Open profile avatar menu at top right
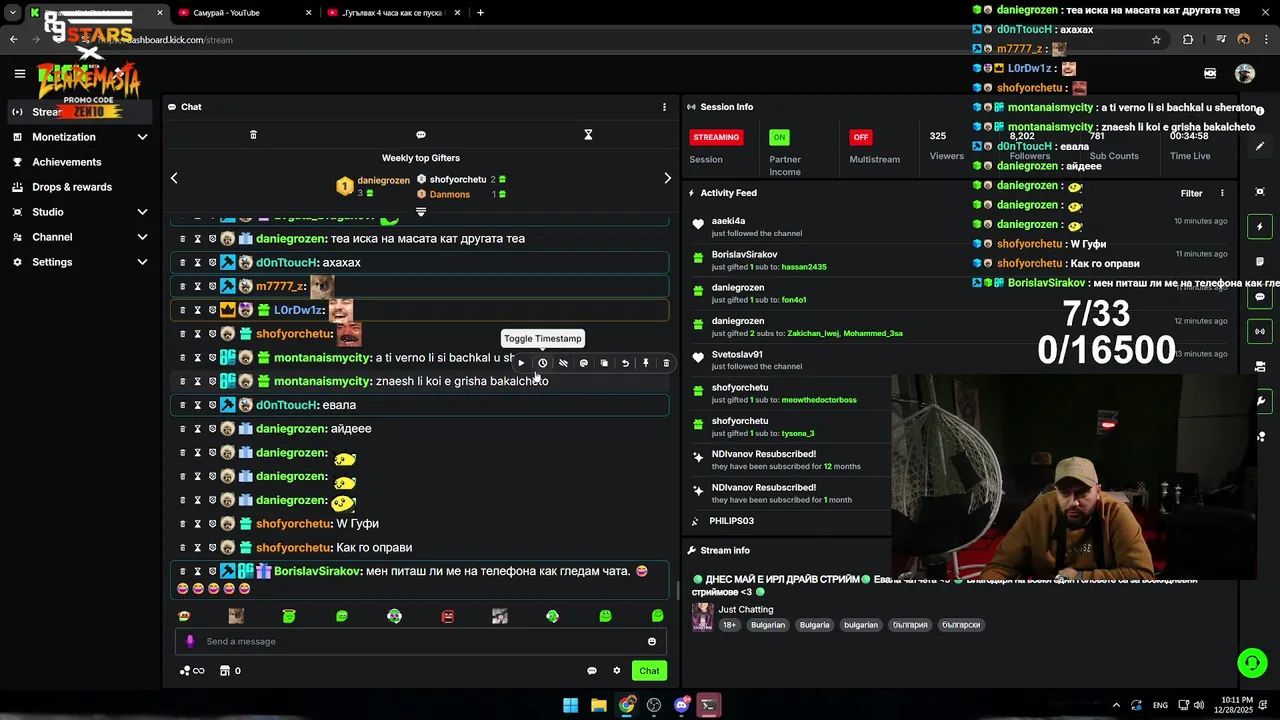The height and width of the screenshot is (720, 1280). tap(1244, 73)
